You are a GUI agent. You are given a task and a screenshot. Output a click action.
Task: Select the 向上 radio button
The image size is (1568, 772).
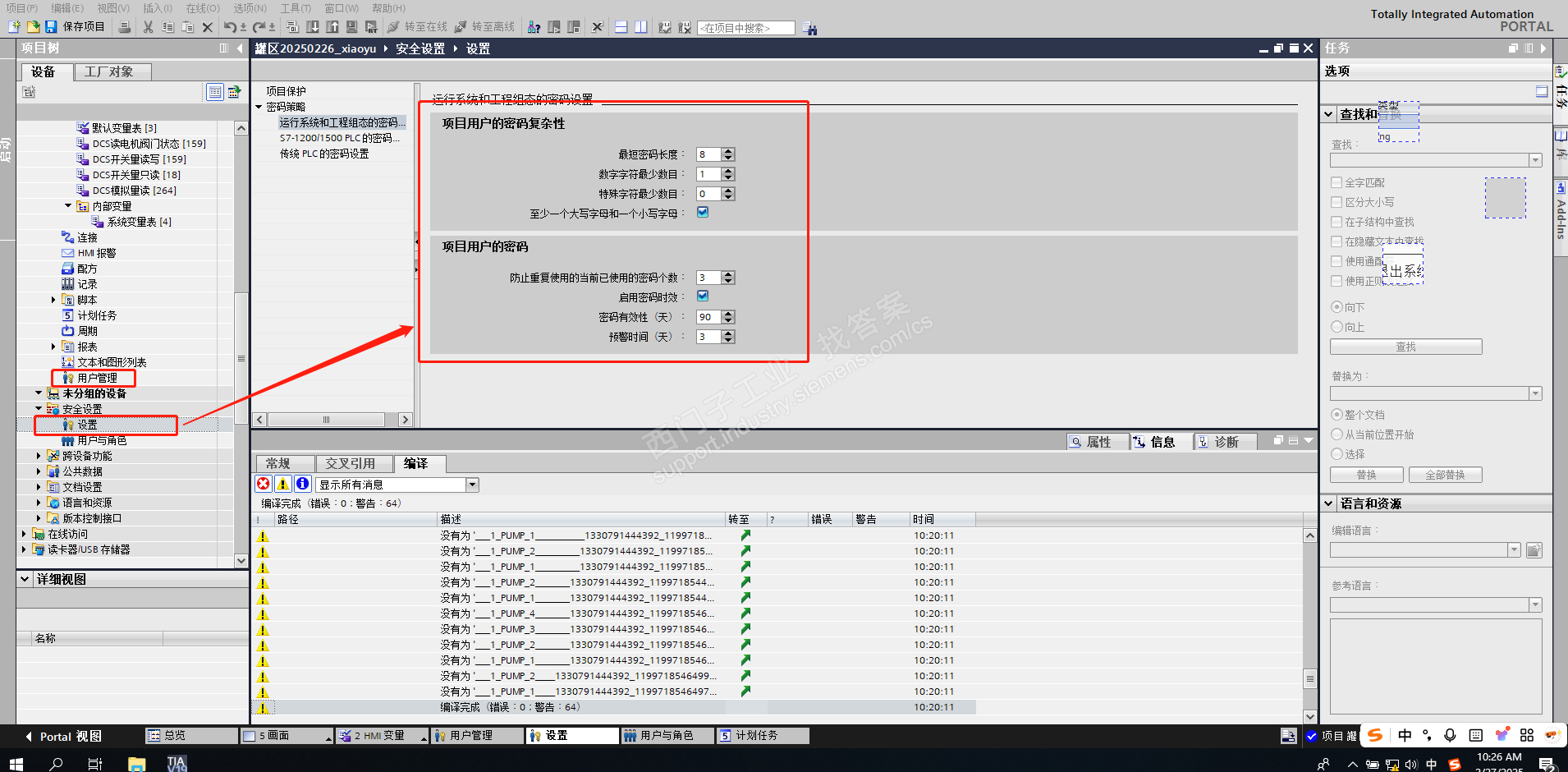pyautogui.click(x=1336, y=327)
